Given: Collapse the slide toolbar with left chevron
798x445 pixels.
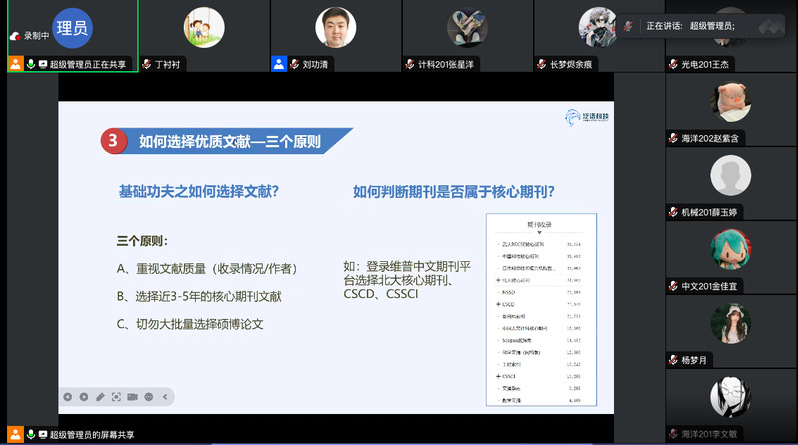Looking at the screenshot, I should 165,397.
